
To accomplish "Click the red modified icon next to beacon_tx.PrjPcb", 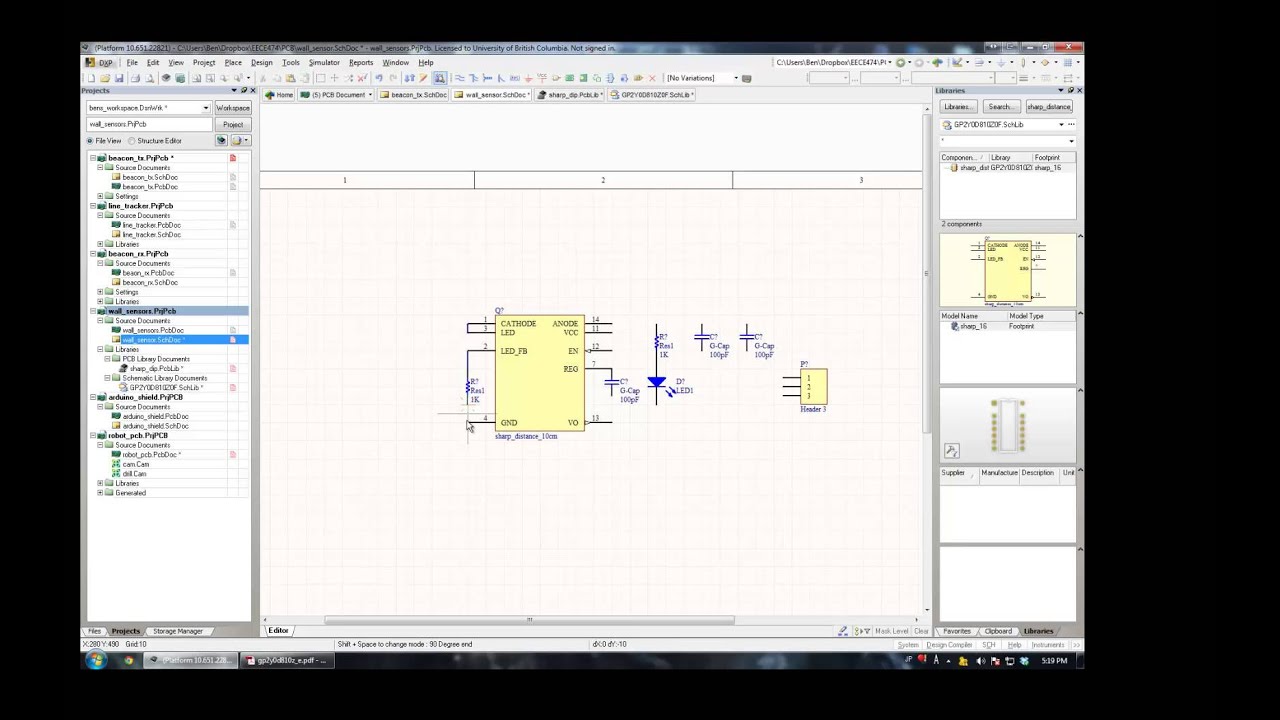I will pos(233,158).
